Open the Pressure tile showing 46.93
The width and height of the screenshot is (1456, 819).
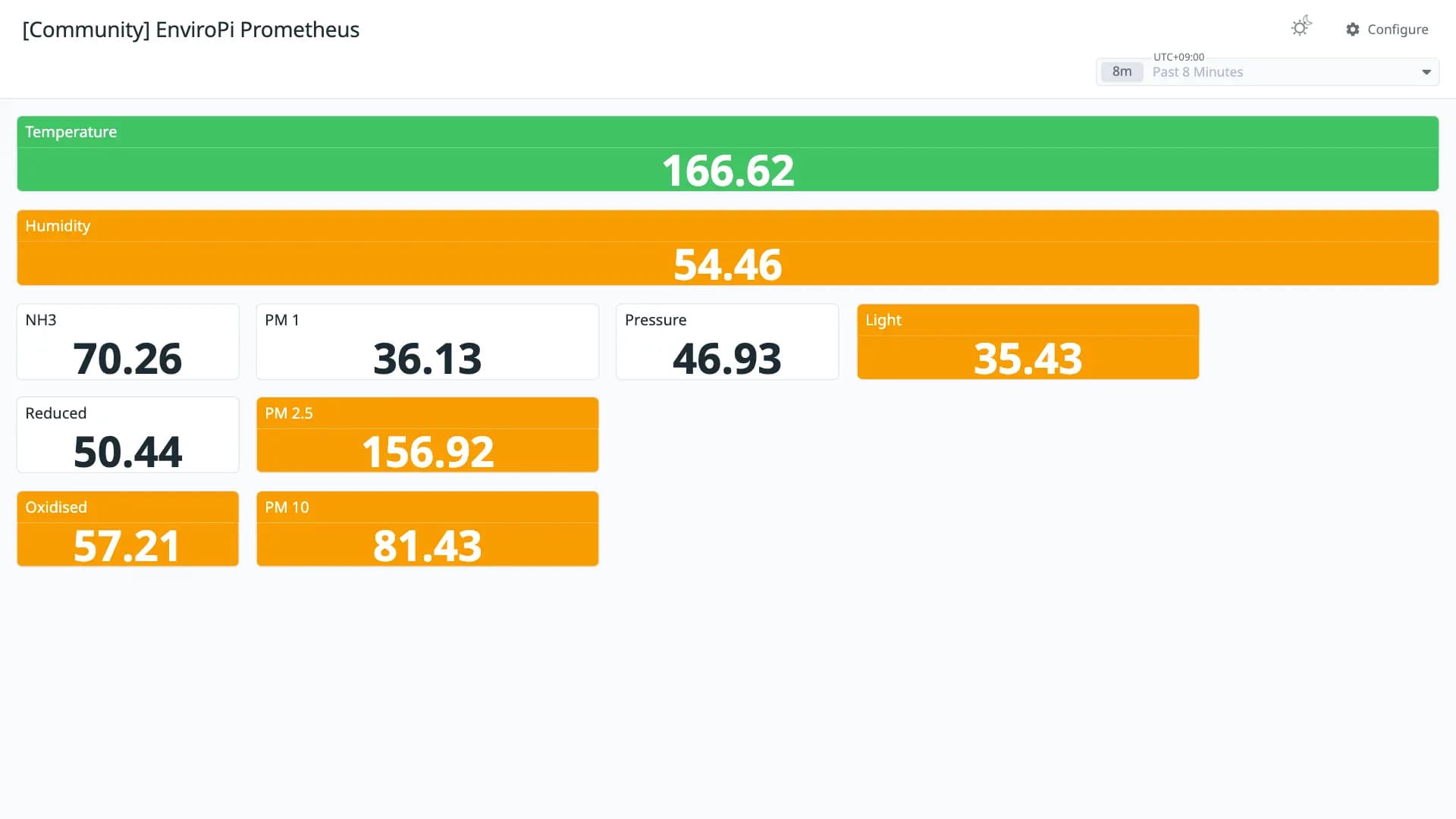[727, 341]
